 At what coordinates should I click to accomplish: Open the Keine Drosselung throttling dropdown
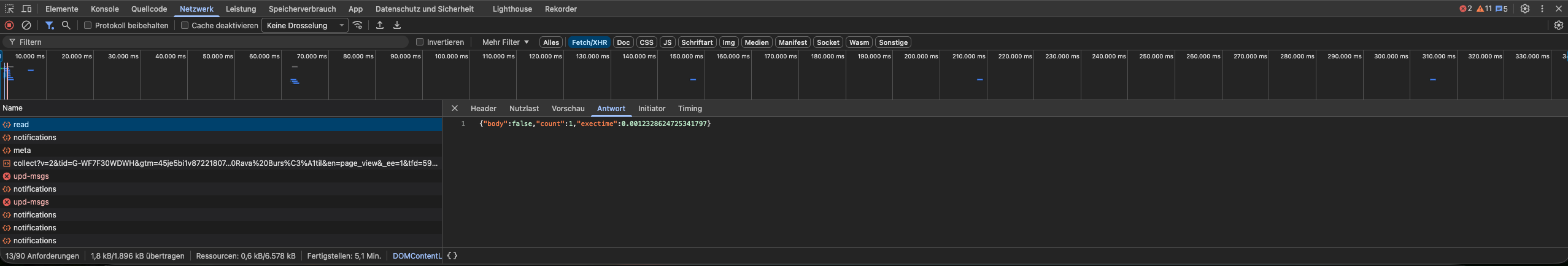coord(305,25)
